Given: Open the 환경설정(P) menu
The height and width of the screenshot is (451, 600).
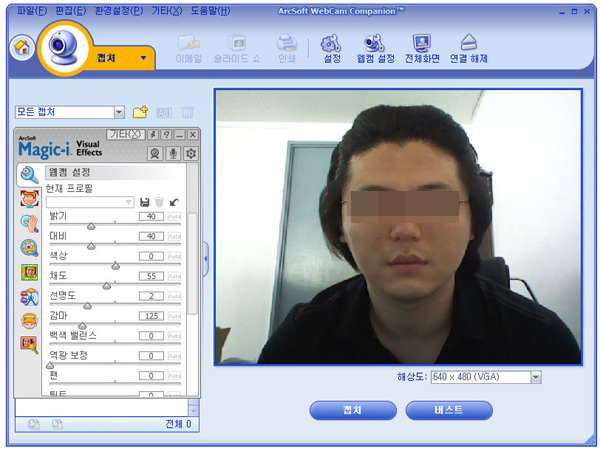Looking at the screenshot, I should click(119, 10).
